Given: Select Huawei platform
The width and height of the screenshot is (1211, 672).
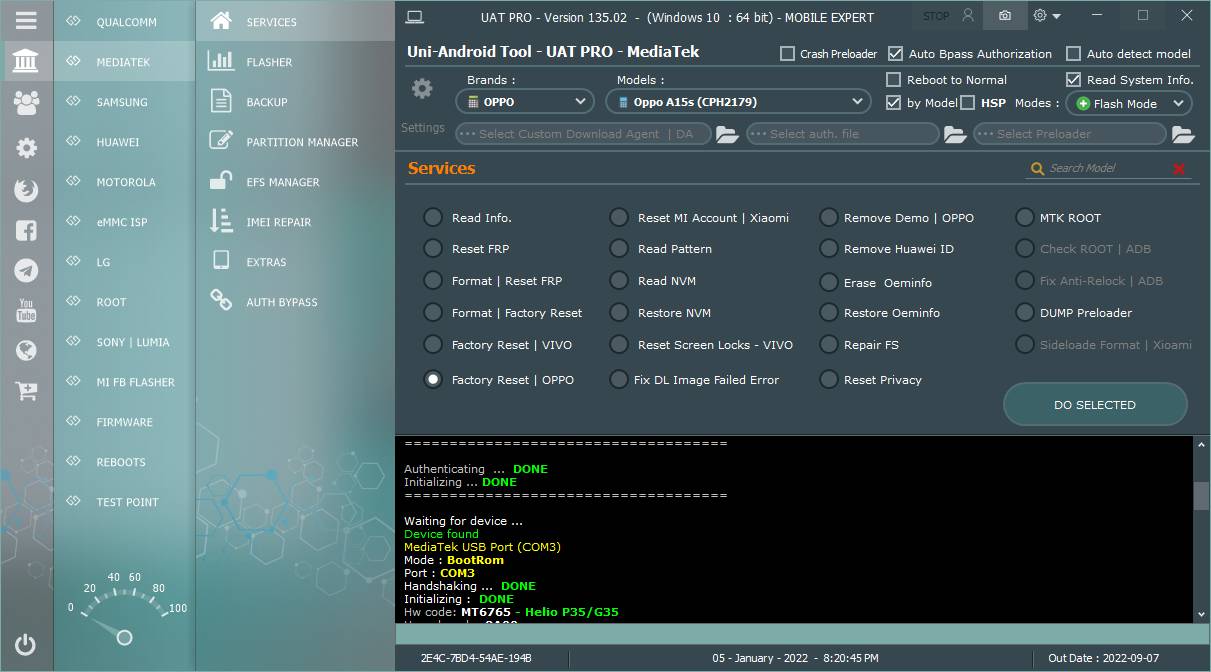Looking at the screenshot, I should pos(124,142).
